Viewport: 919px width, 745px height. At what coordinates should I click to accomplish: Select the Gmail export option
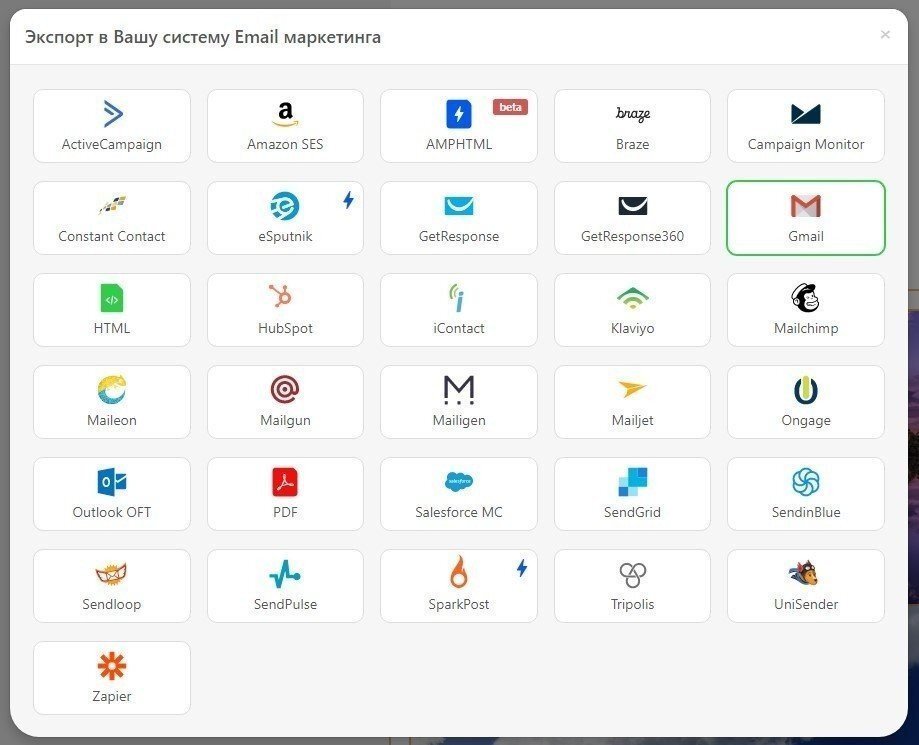pos(805,218)
